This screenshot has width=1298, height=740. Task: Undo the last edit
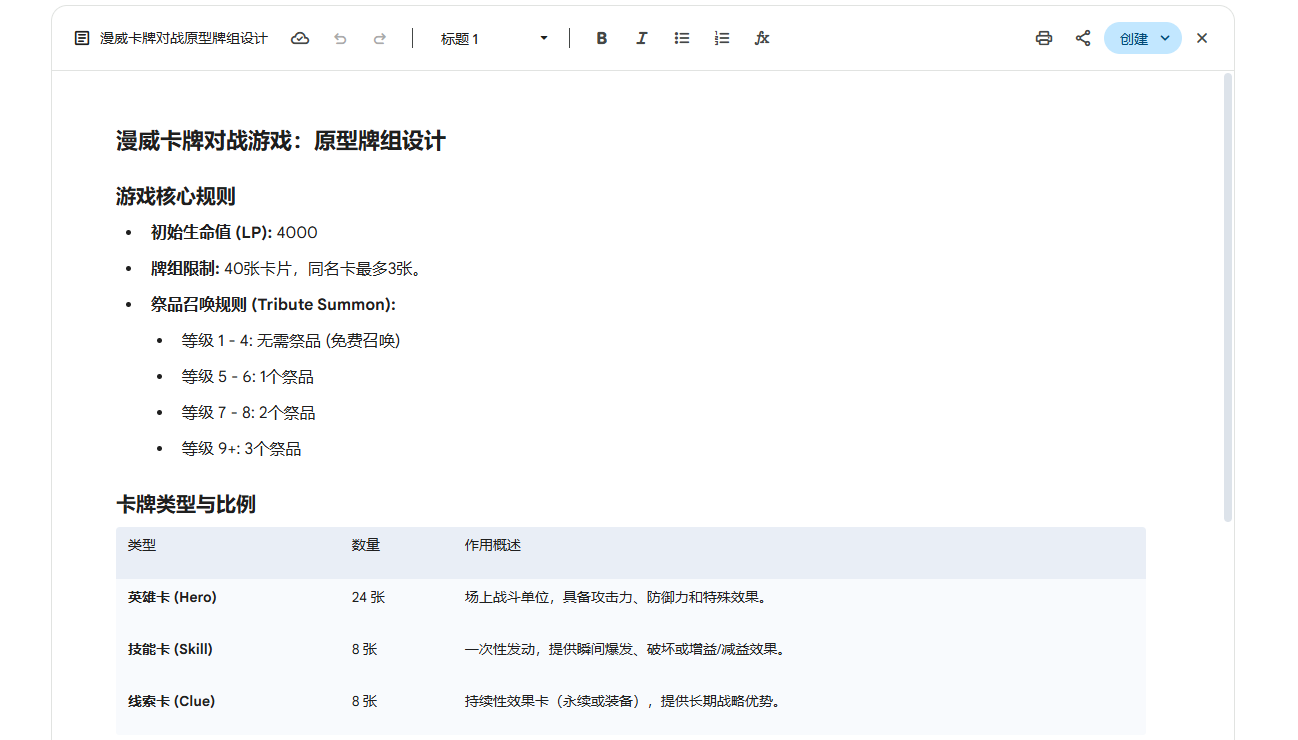pyautogui.click(x=340, y=38)
